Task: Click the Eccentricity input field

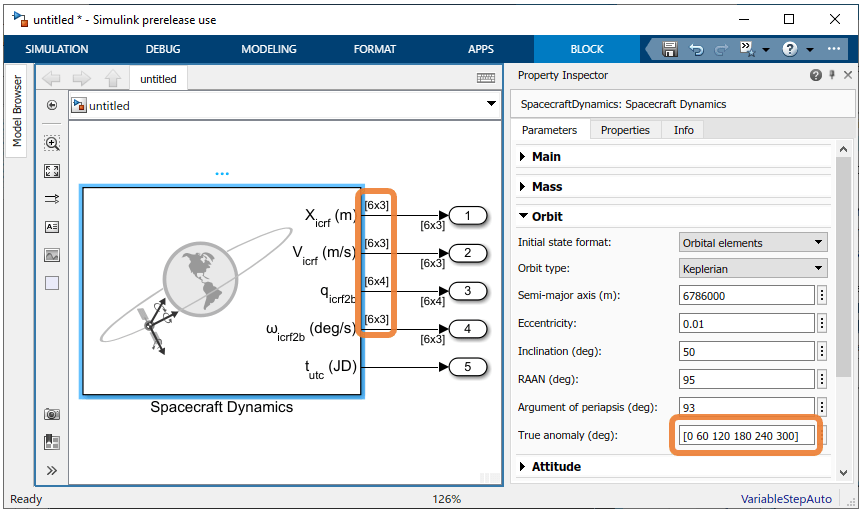Action: click(746, 324)
